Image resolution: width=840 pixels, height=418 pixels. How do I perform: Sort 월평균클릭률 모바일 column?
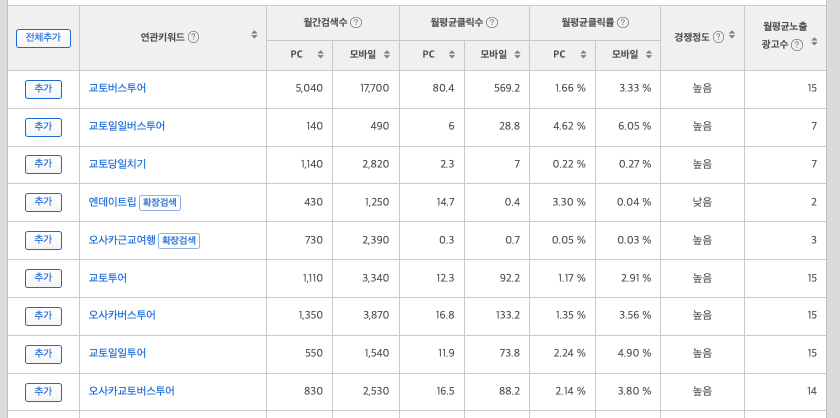point(649,54)
